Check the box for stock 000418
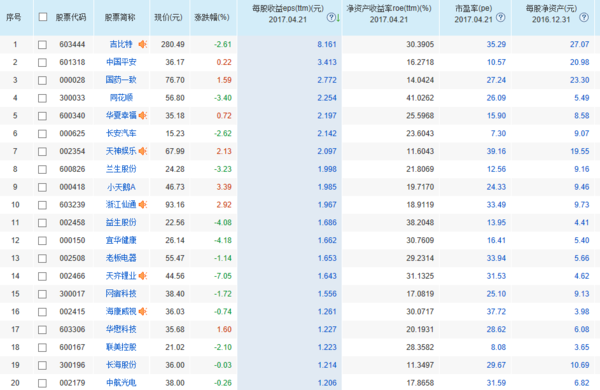The width and height of the screenshot is (600, 390). 42,187
